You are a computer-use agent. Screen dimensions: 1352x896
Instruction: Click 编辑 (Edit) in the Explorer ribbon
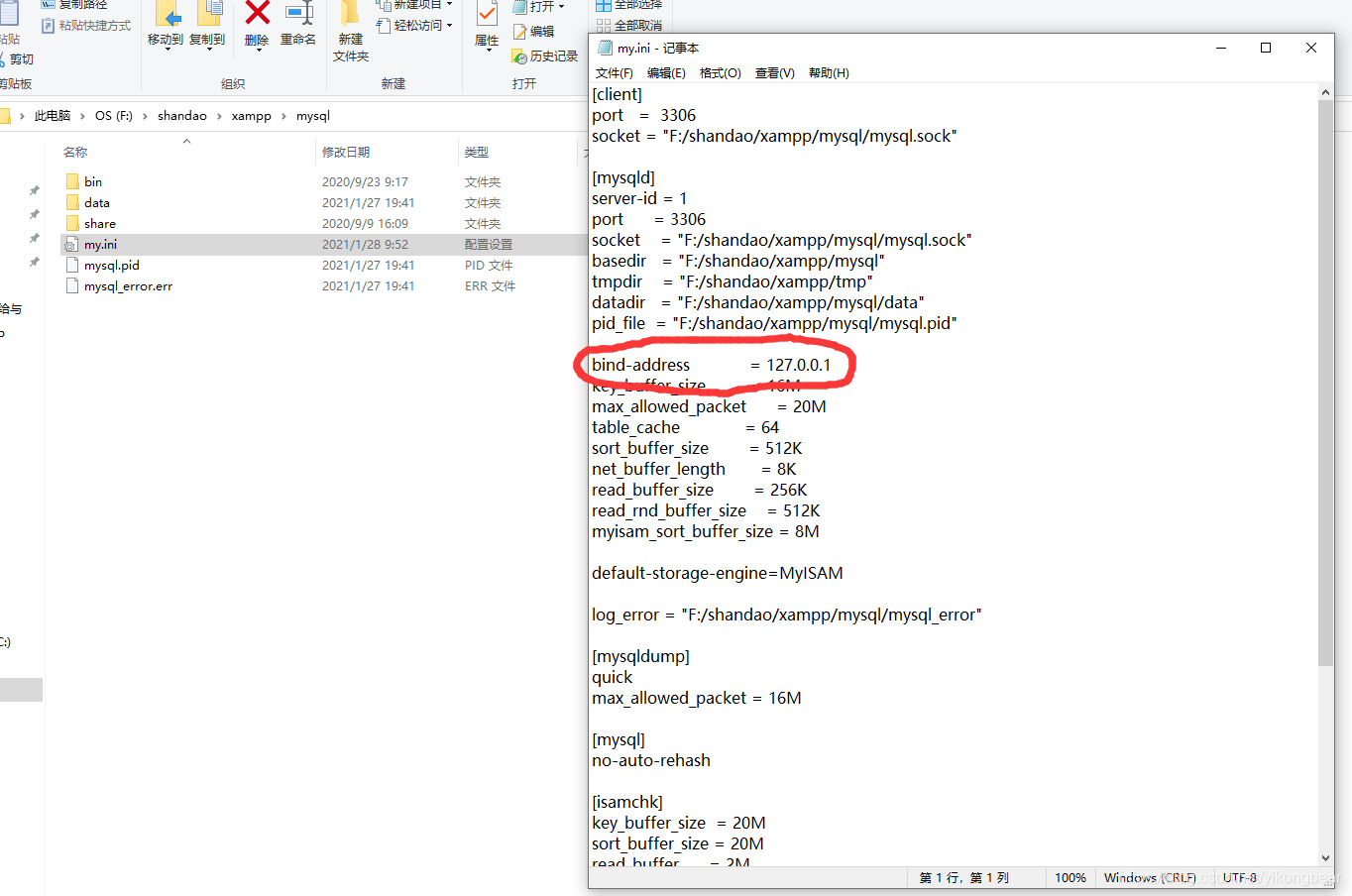coord(533,32)
